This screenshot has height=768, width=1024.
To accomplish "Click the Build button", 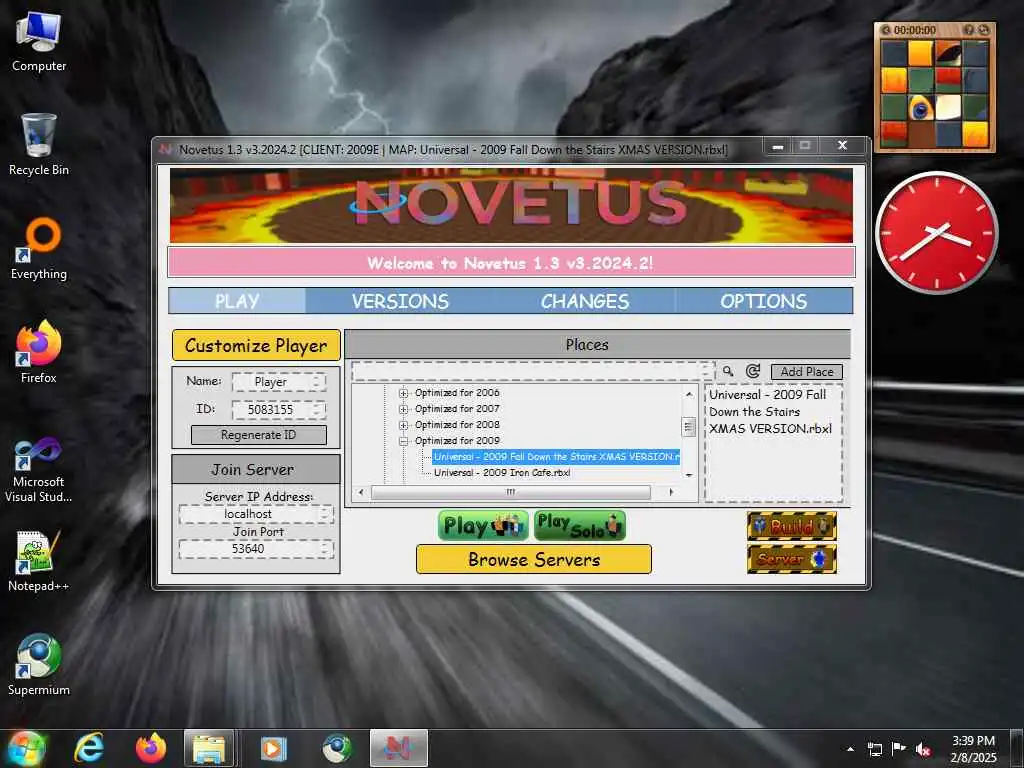I will coord(792,526).
